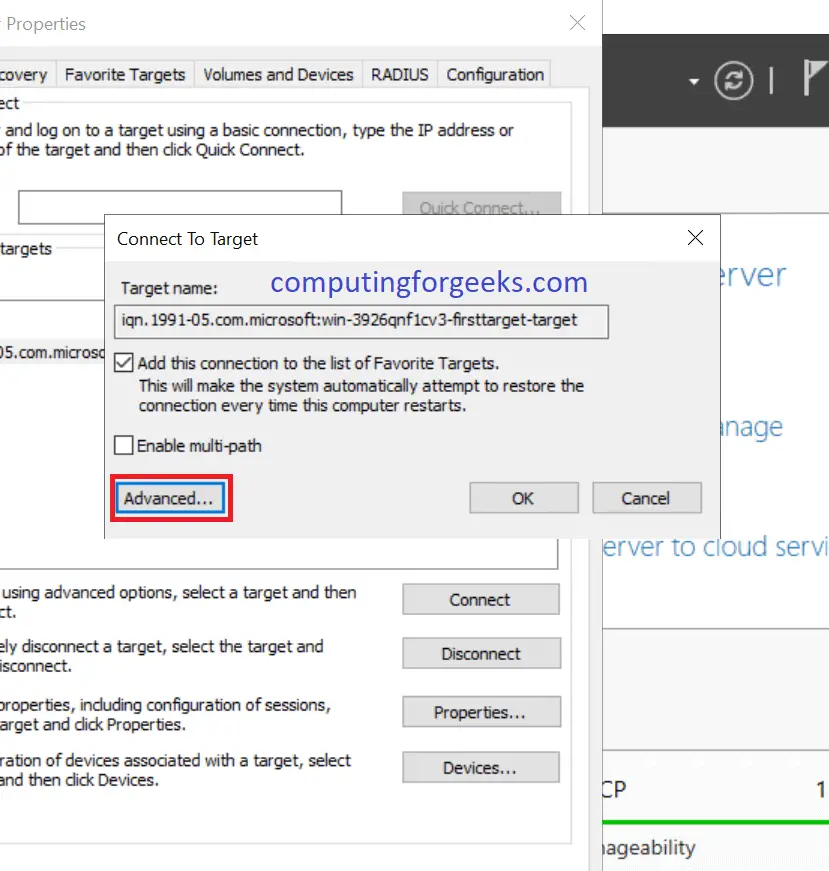Image resolution: width=829 pixels, height=871 pixels.
Task: Uncheck Add this connection to Favorite Targets
Action: click(x=123, y=363)
